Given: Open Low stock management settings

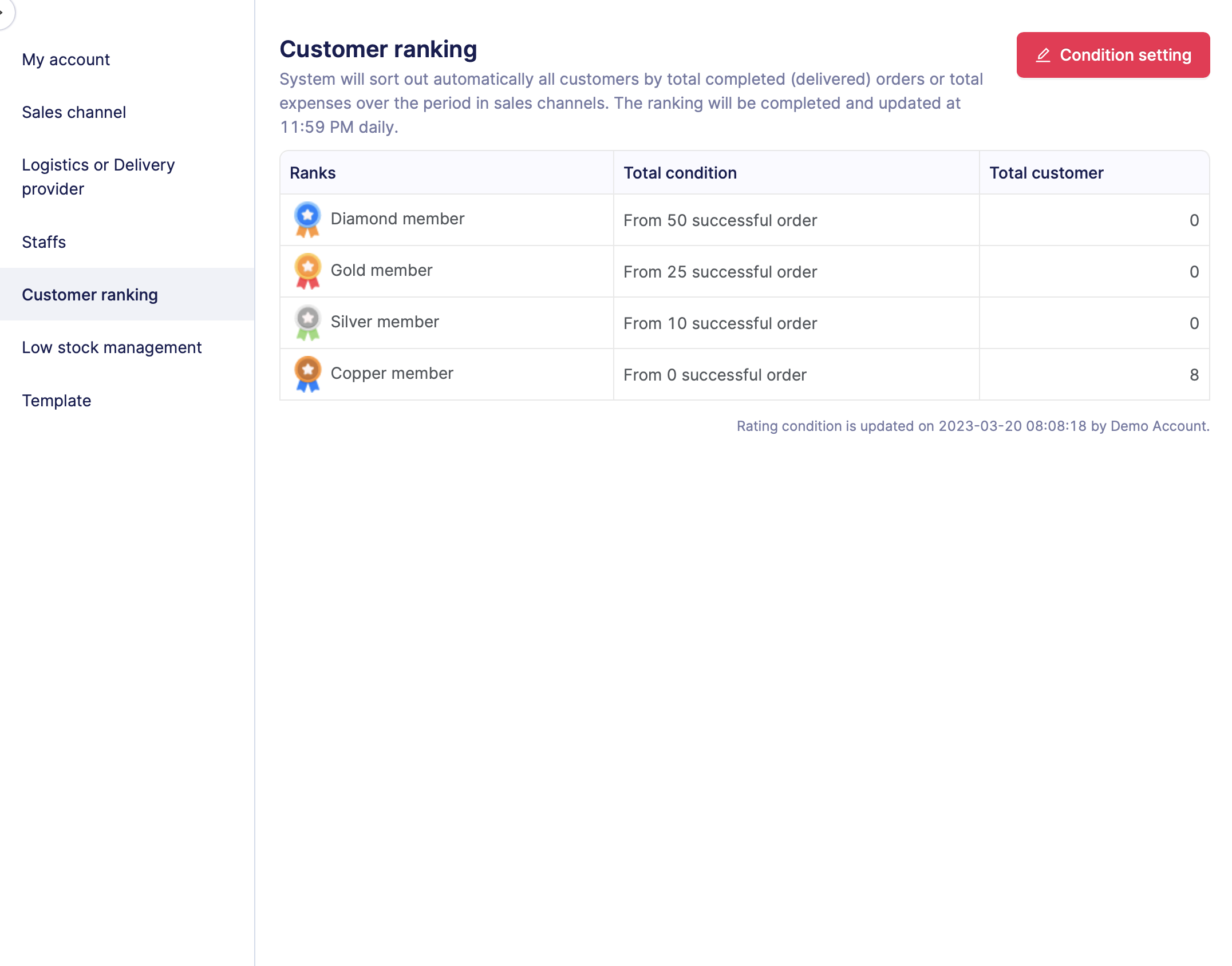Looking at the screenshot, I should 112,347.
